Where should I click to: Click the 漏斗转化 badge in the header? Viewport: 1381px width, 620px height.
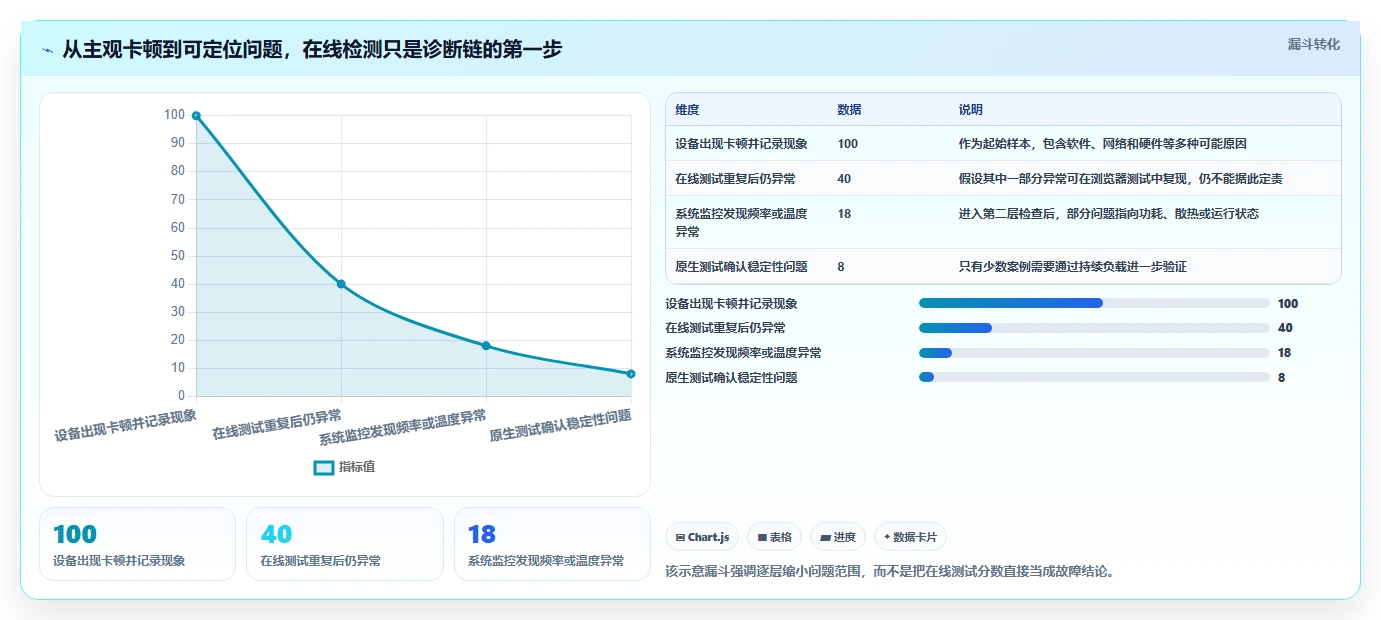tap(1313, 44)
